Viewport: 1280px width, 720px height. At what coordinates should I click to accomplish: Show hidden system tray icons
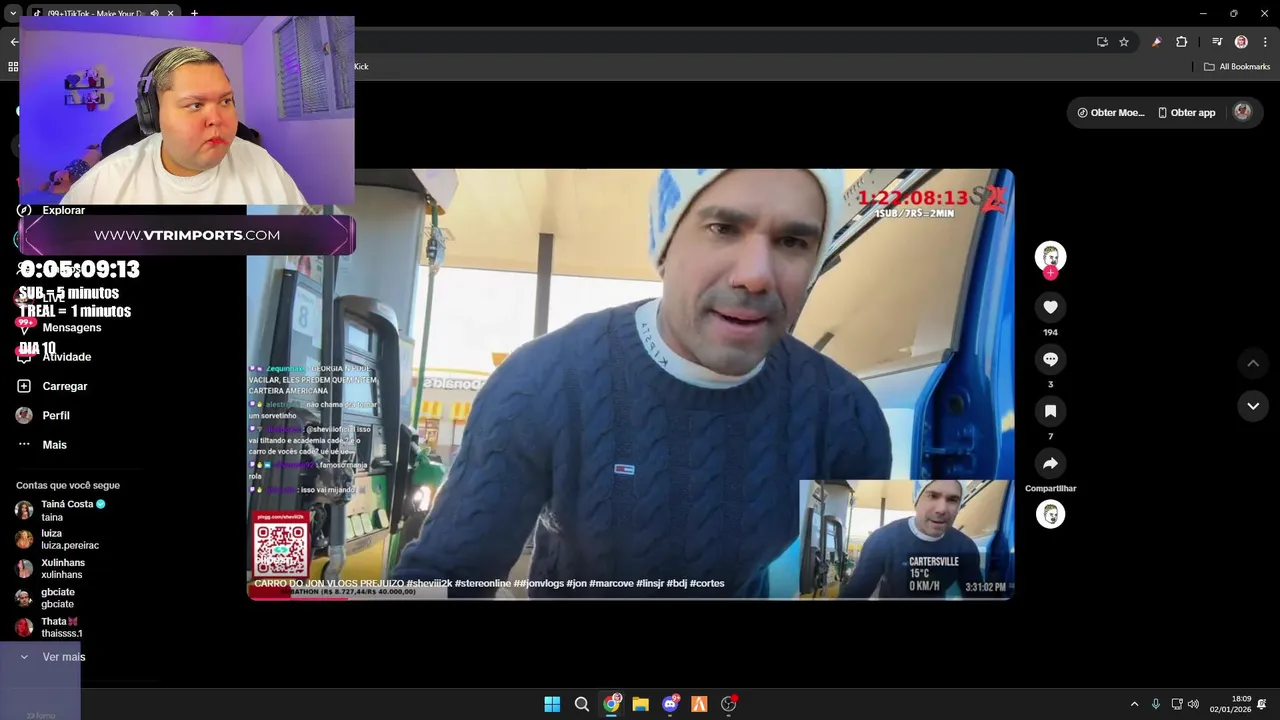pos(1134,704)
